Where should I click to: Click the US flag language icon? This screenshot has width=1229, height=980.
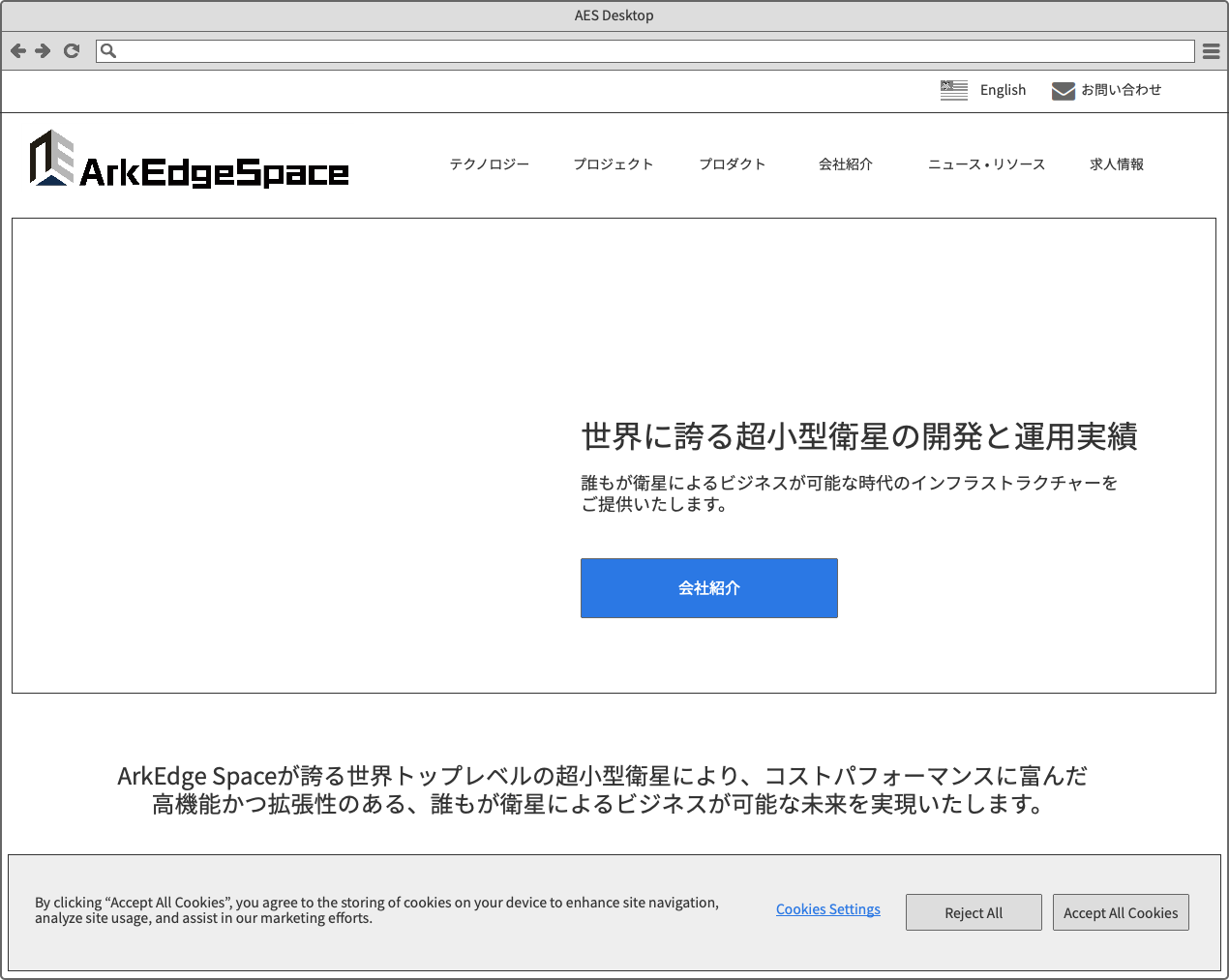953,90
